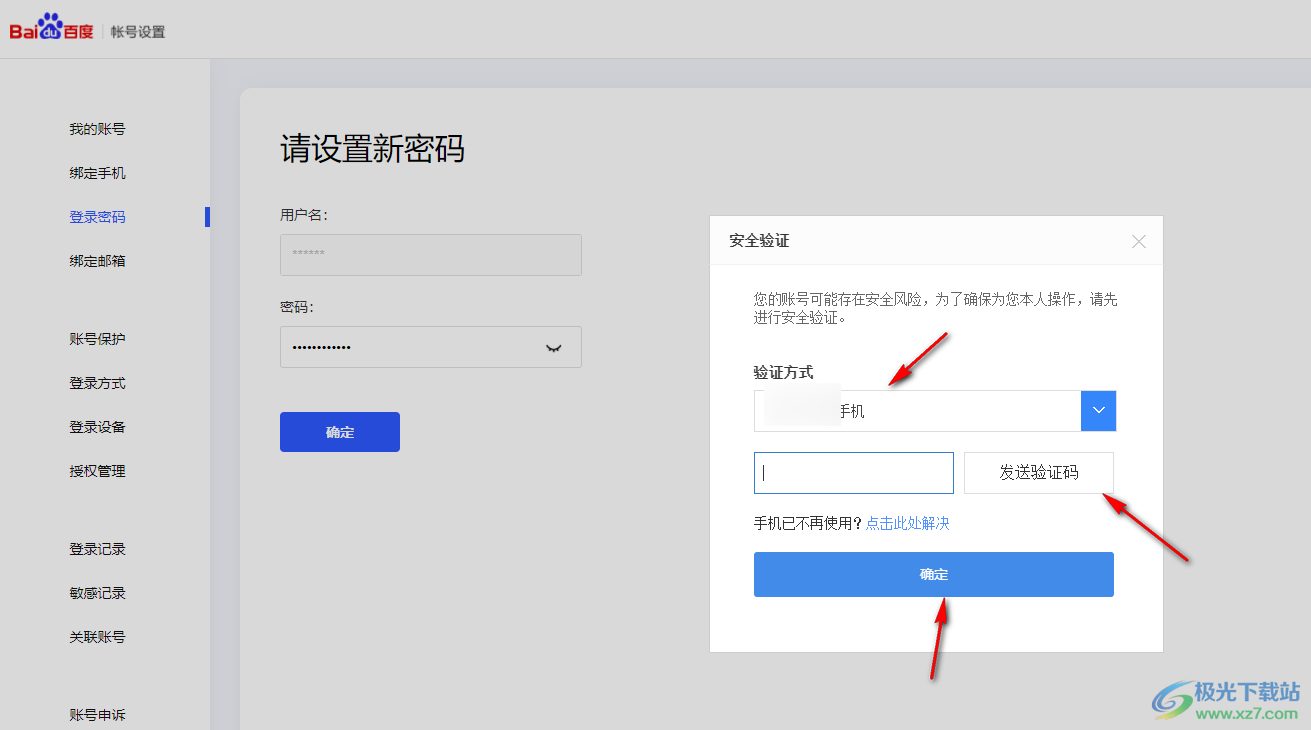1311x730 pixels.
Task: Open 账号保护 sidebar item
Action: [x=97, y=339]
